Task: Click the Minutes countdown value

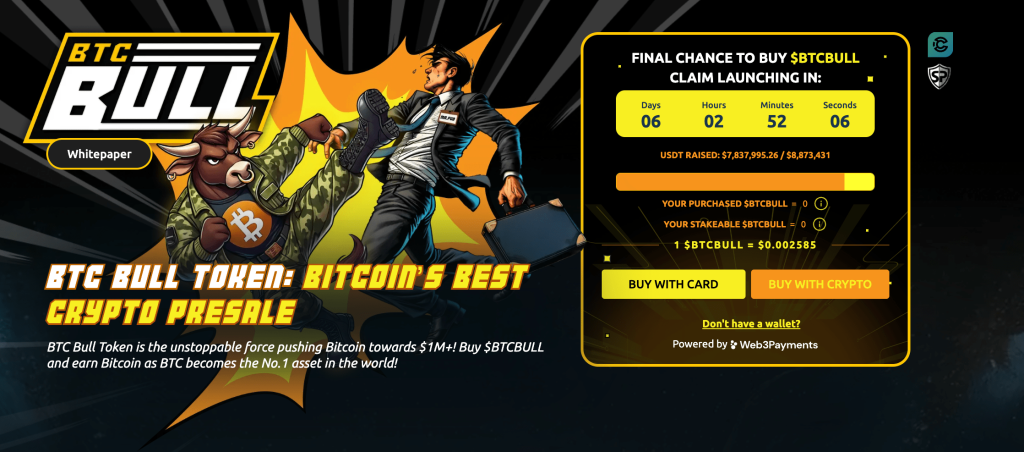Action: click(776, 121)
